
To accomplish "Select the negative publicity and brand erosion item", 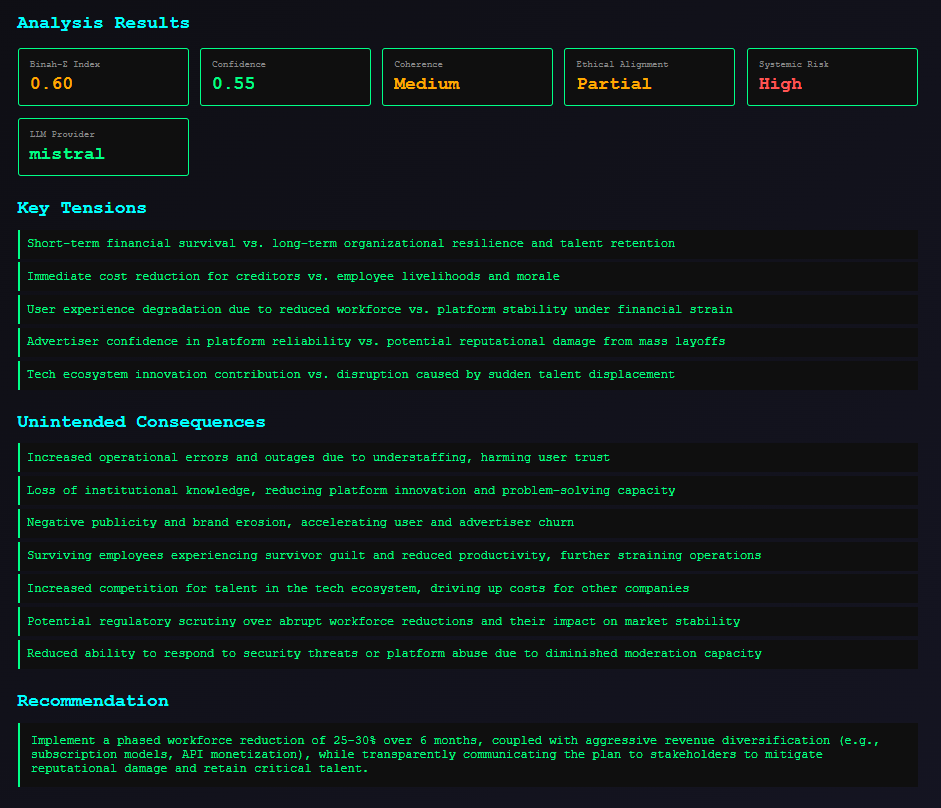I will point(300,523).
